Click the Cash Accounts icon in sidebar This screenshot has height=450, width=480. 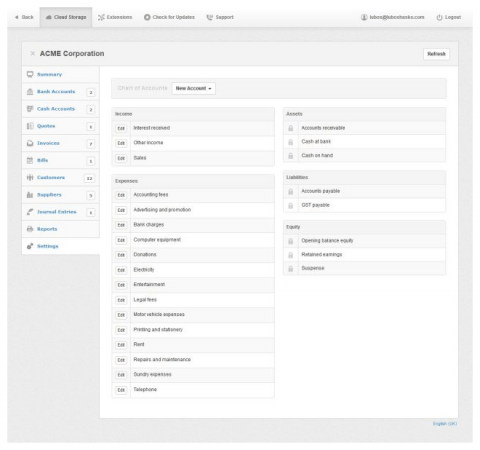coord(30,109)
